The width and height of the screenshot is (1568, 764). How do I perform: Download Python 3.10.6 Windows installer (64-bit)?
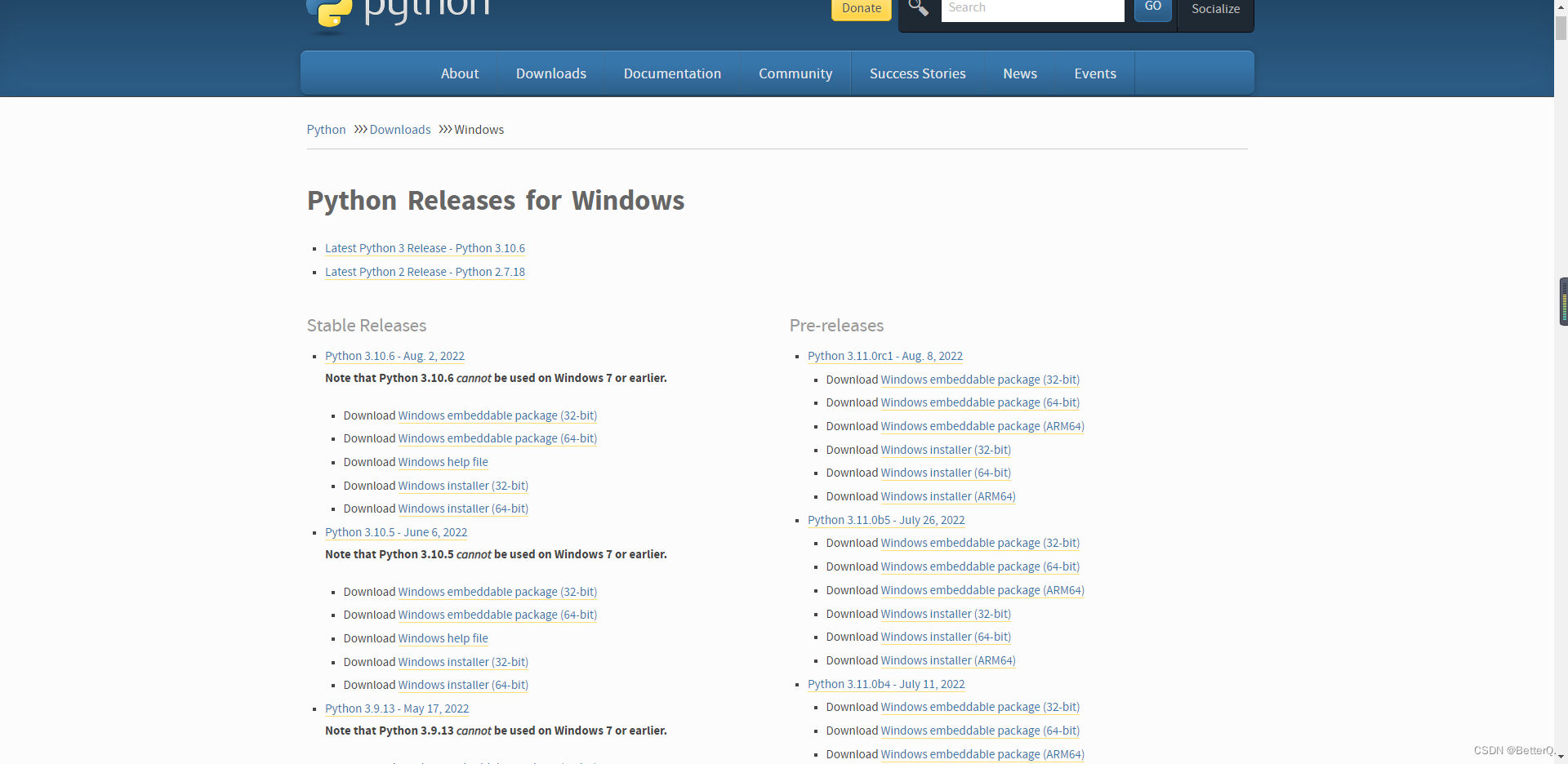[463, 509]
